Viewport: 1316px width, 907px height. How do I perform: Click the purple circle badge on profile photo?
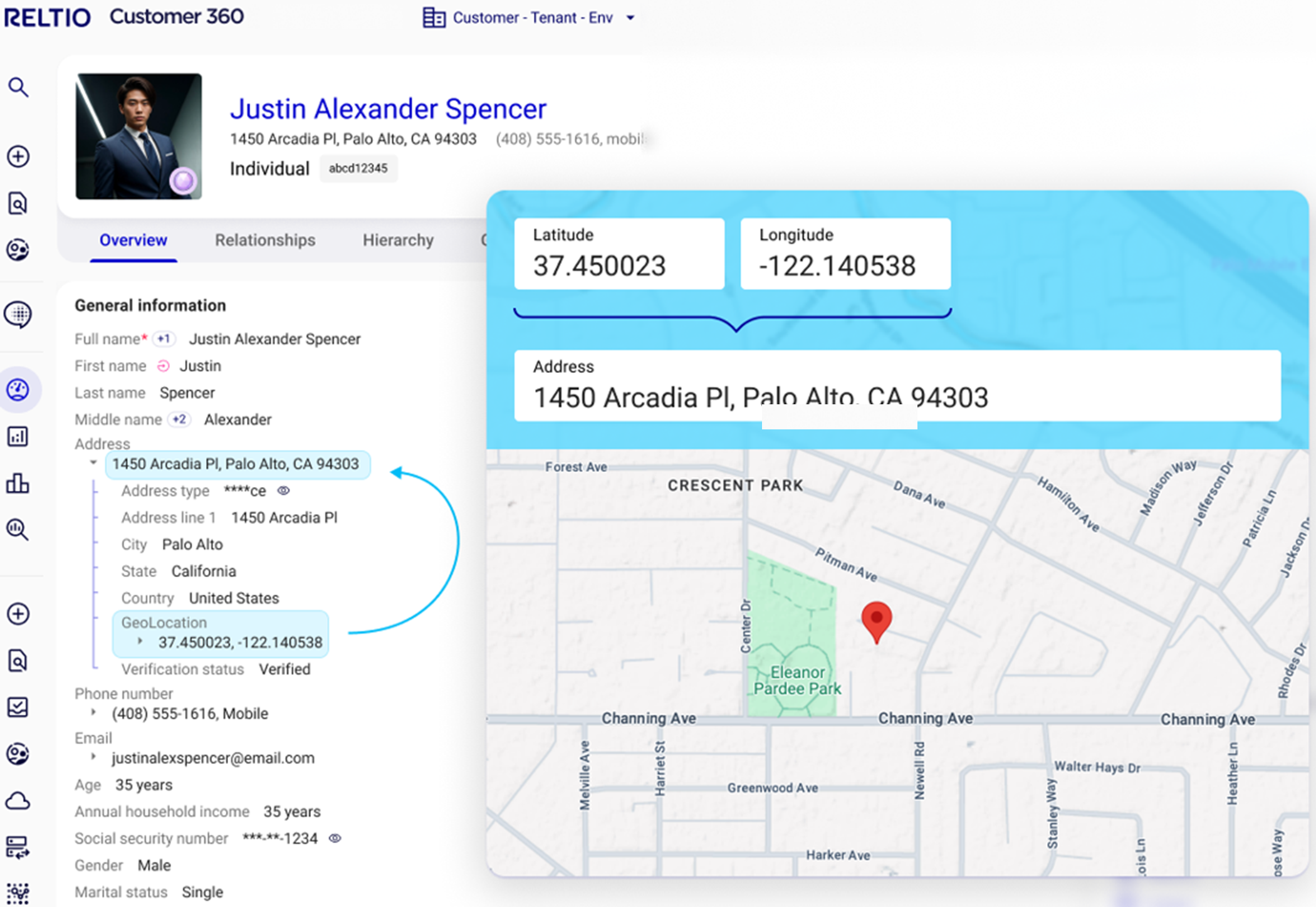(183, 181)
